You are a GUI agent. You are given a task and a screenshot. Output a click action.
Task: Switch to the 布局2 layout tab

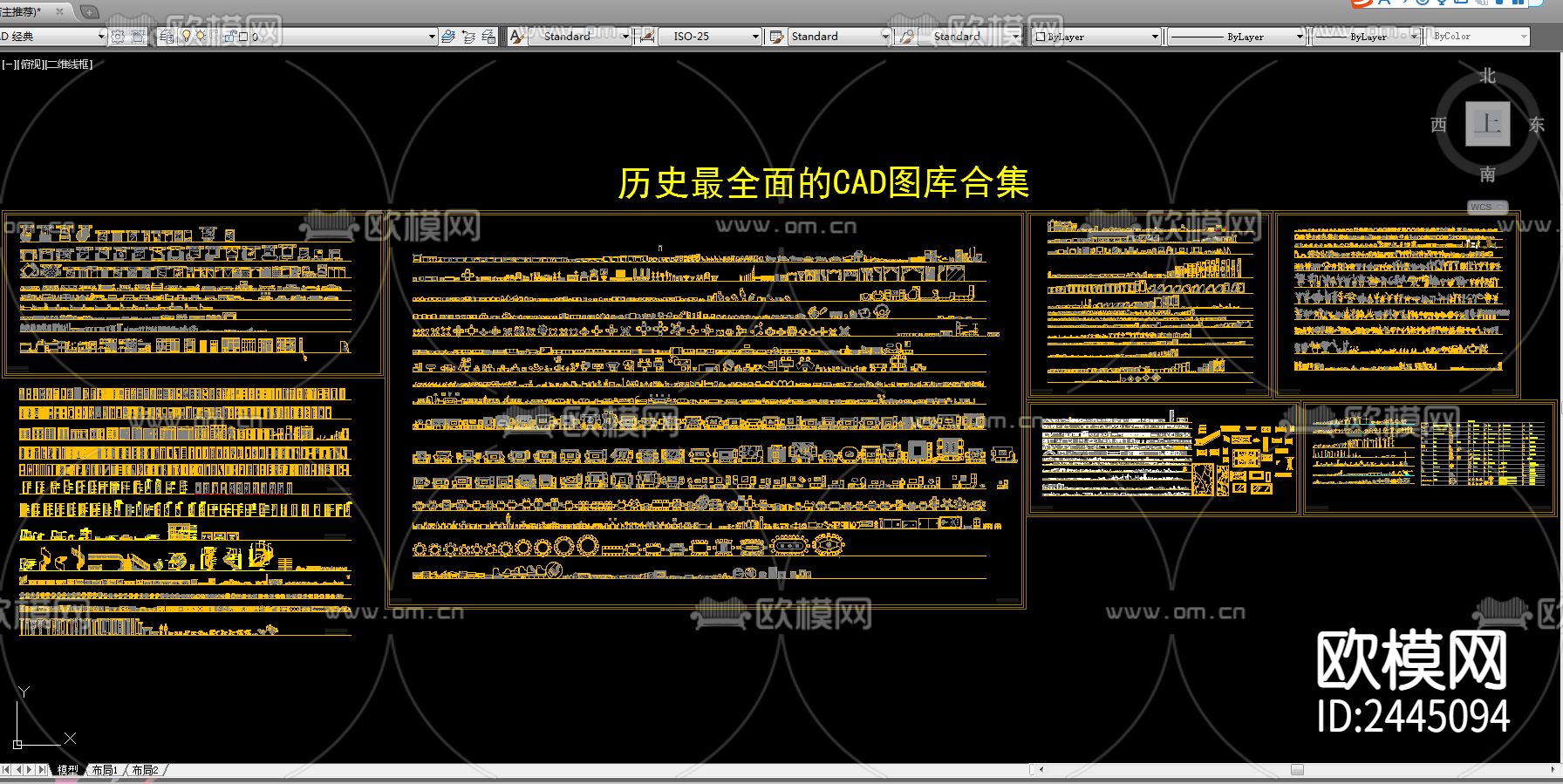[145, 770]
